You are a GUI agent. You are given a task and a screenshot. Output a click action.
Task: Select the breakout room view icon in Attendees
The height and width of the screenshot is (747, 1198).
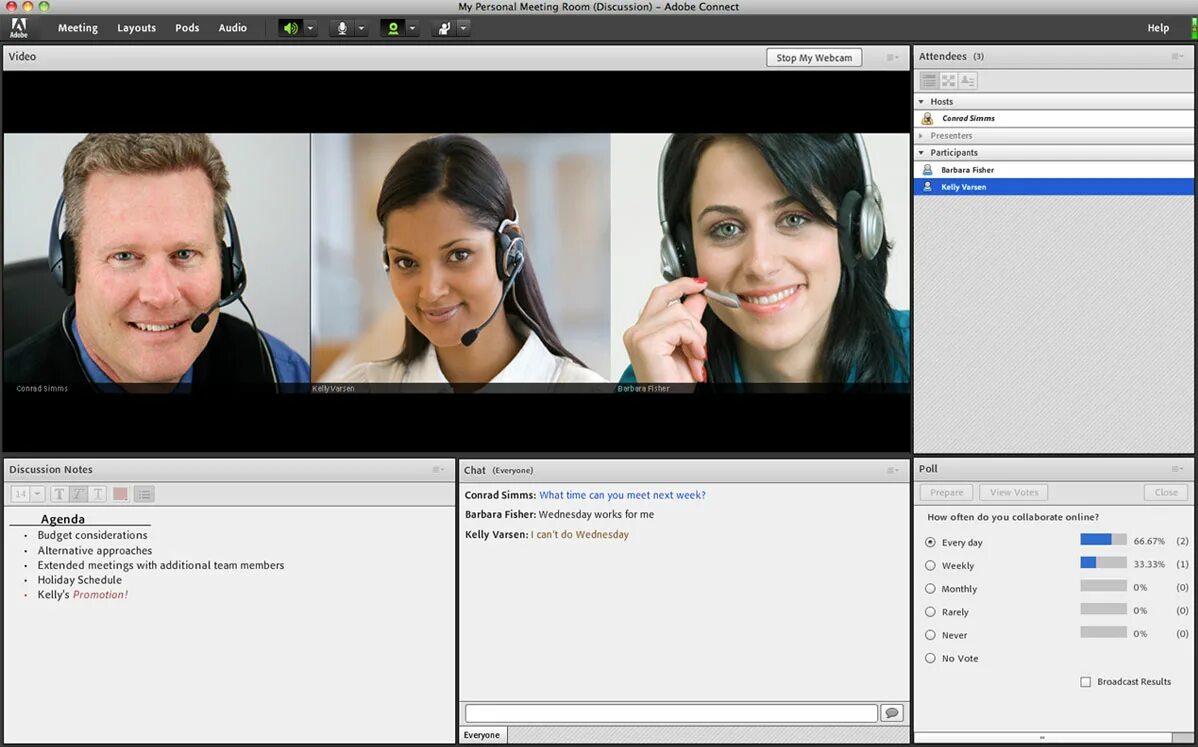950,79
